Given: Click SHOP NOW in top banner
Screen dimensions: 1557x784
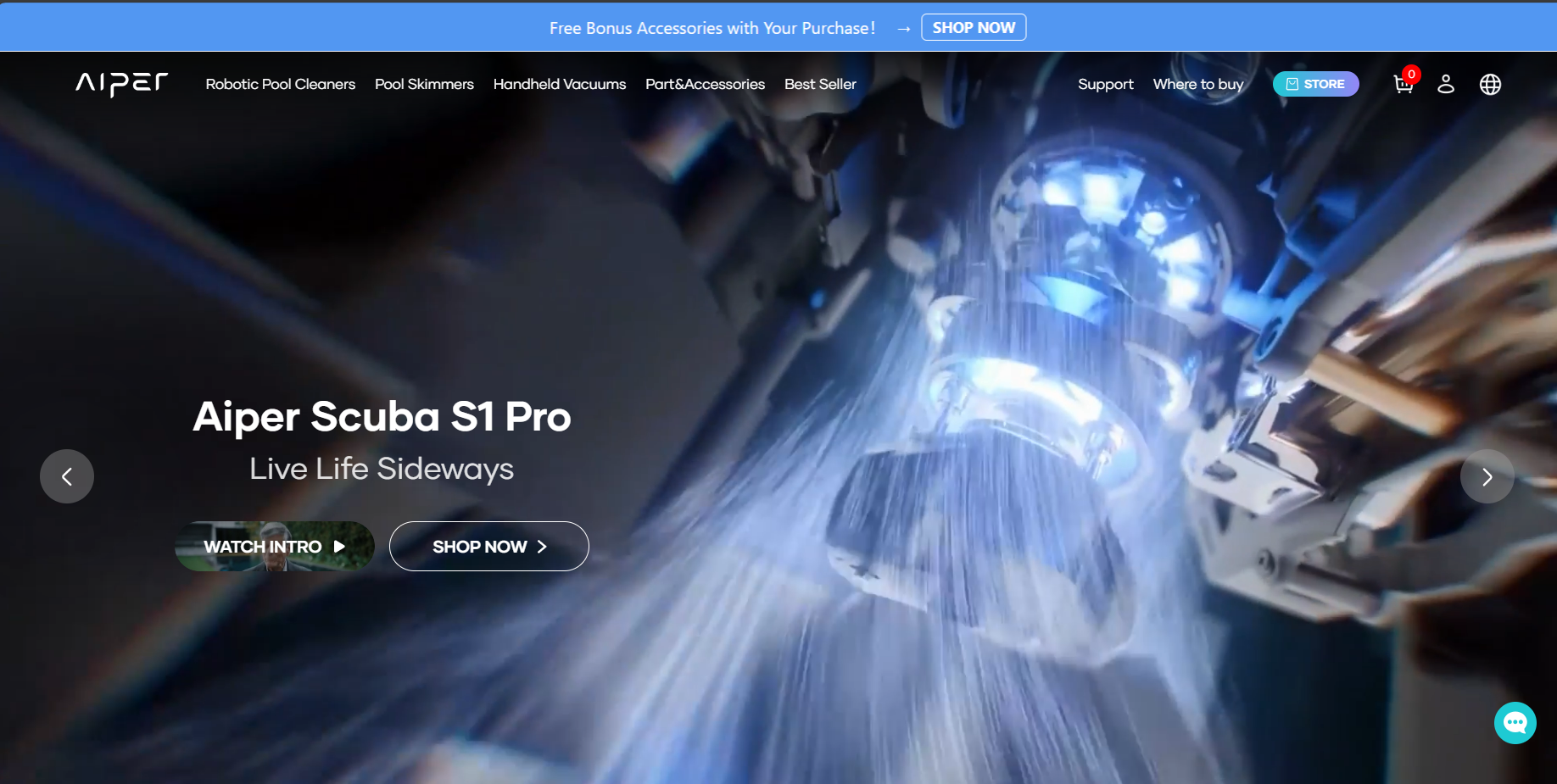Looking at the screenshot, I should click(974, 27).
